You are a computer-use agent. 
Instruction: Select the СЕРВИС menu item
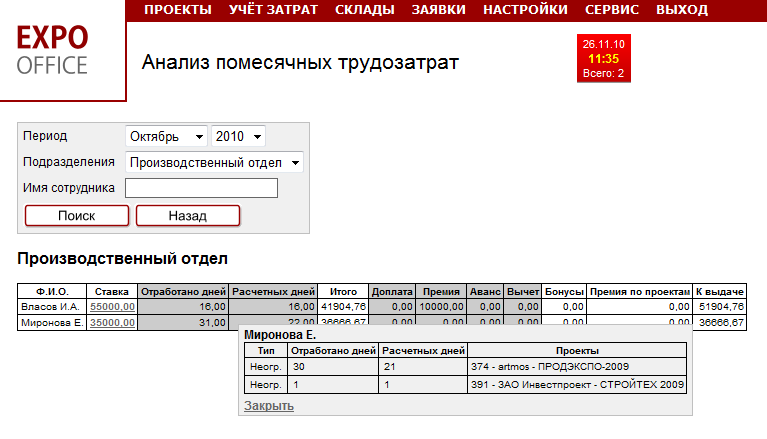(612, 10)
